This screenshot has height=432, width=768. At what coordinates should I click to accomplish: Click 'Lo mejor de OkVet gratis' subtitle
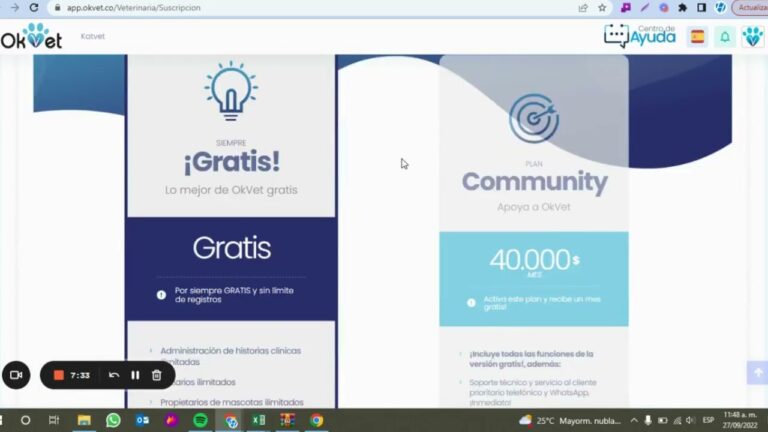coord(231,190)
